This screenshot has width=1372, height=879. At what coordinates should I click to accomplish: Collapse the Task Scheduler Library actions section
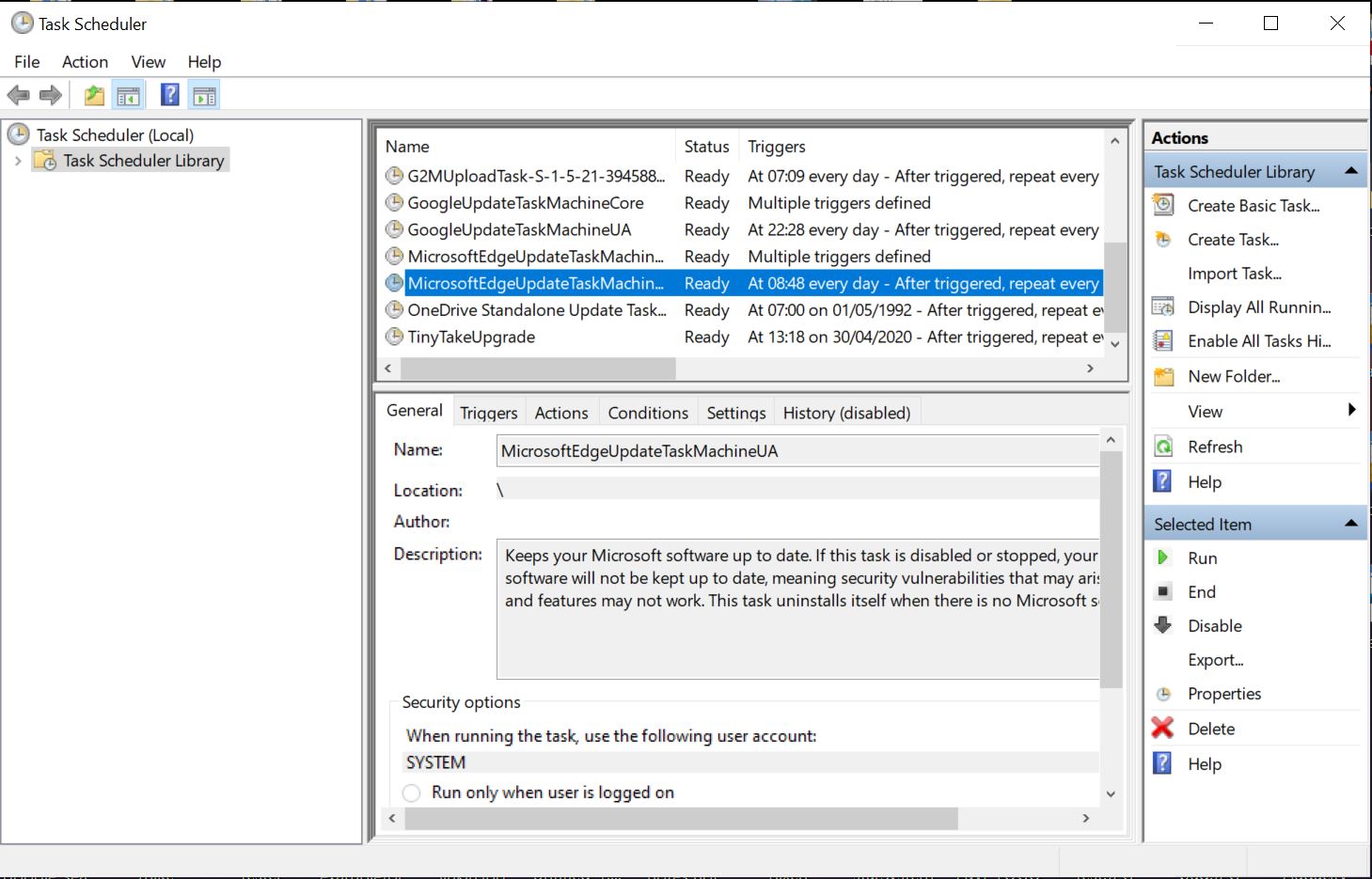click(x=1351, y=171)
